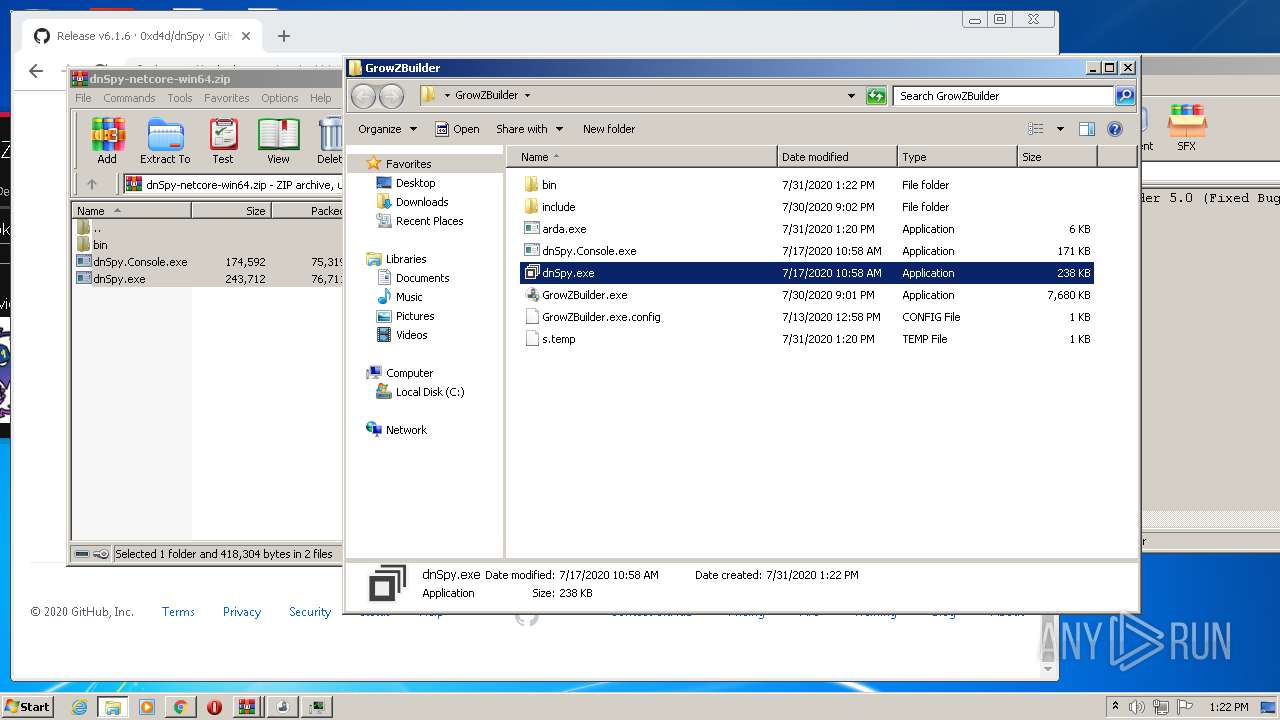Image resolution: width=1280 pixels, height=720 pixels.
Task: Open the Share with dropdown
Action: pyautogui.click(x=530, y=129)
